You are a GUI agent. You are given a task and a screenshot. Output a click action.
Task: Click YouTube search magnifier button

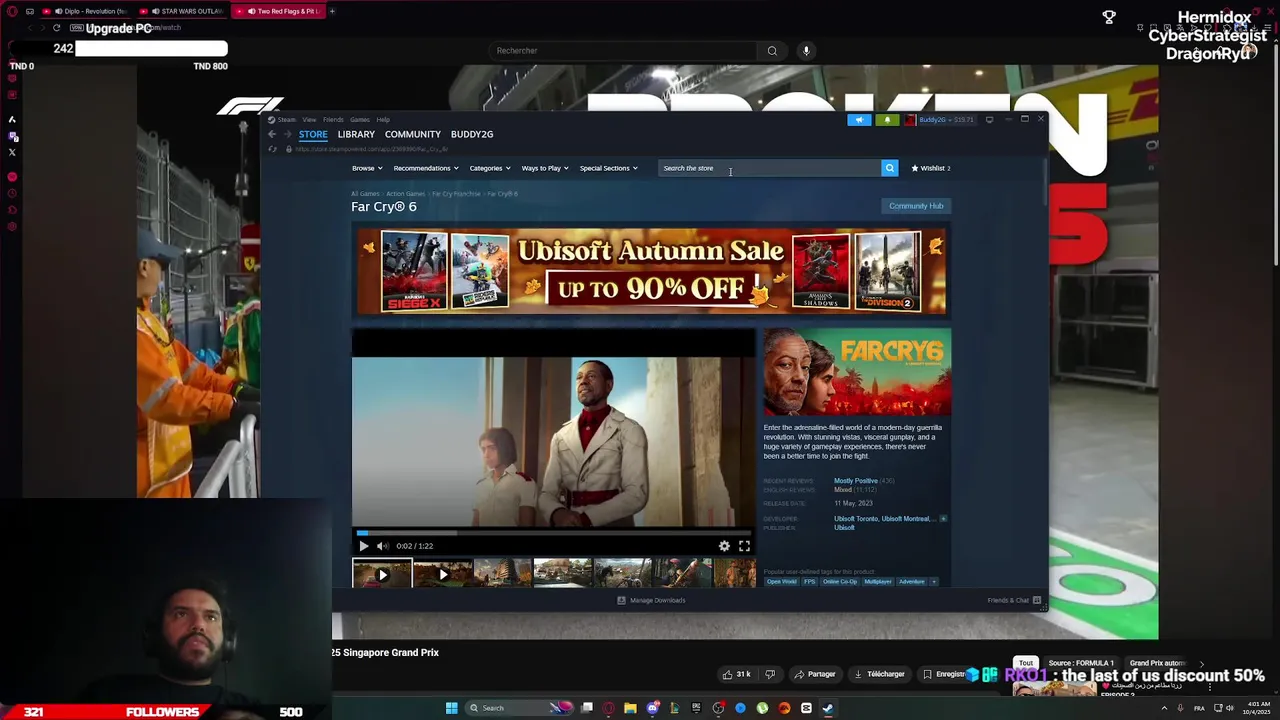click(x=772, y=50)
